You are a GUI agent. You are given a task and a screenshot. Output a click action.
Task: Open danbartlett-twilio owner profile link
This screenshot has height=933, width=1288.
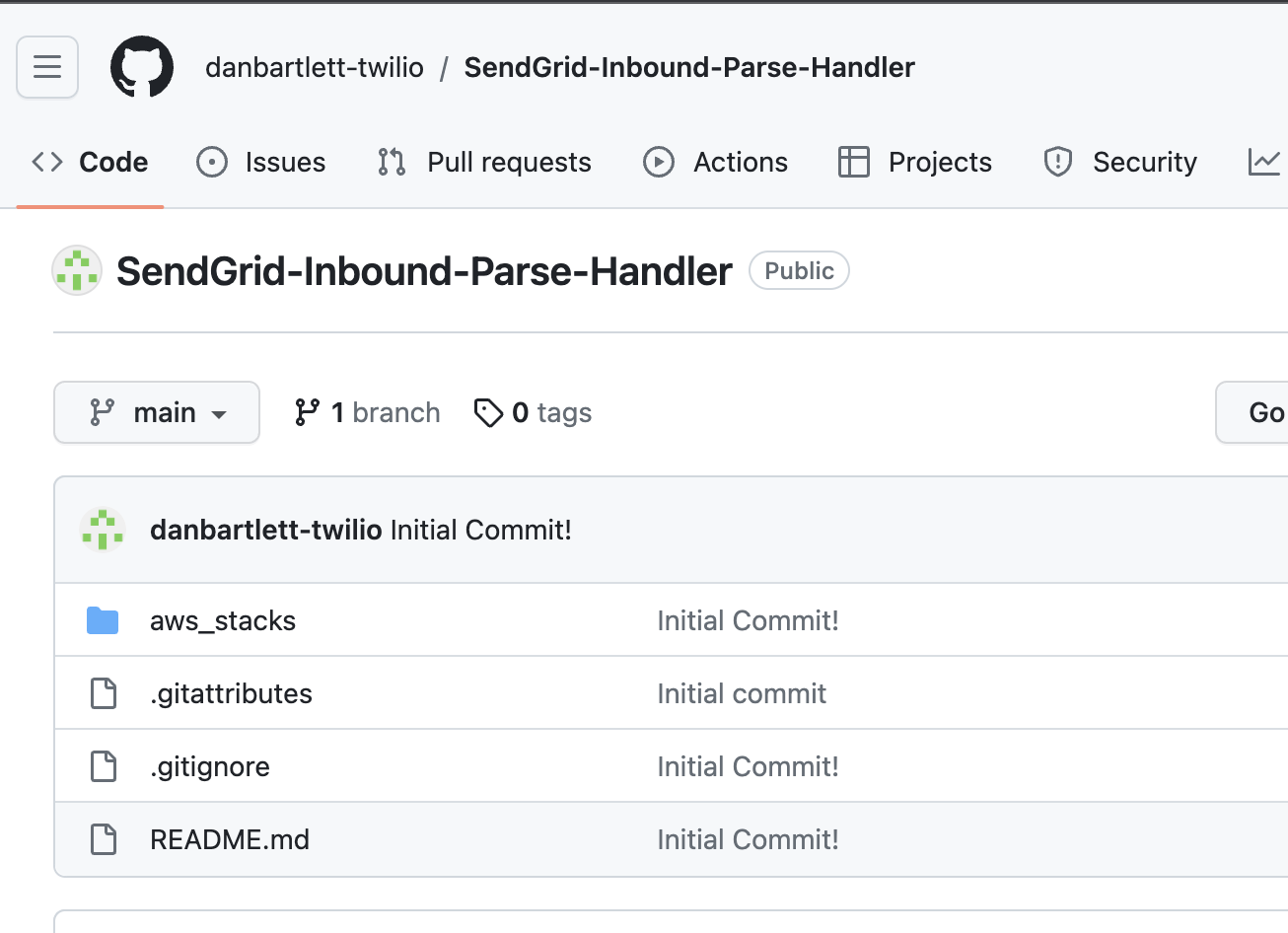click(x=315, y=67)
